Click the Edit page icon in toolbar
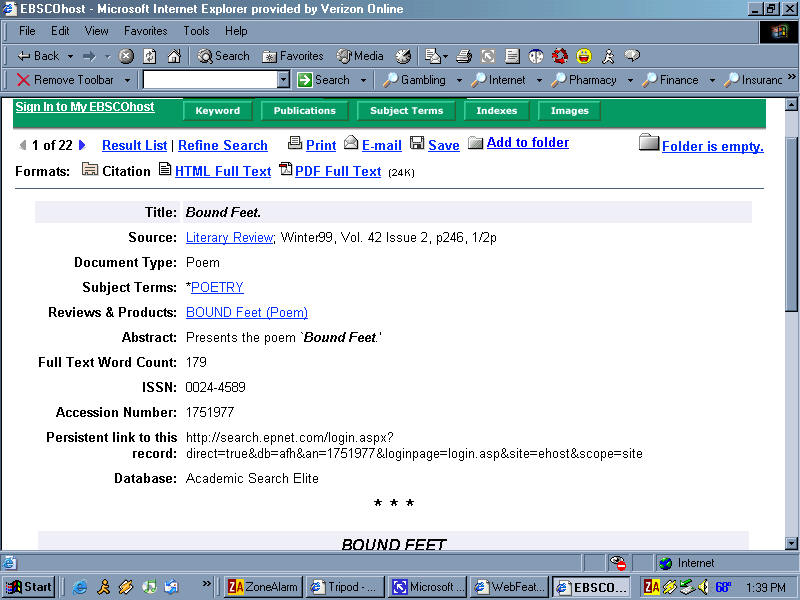 pos(512,56)
